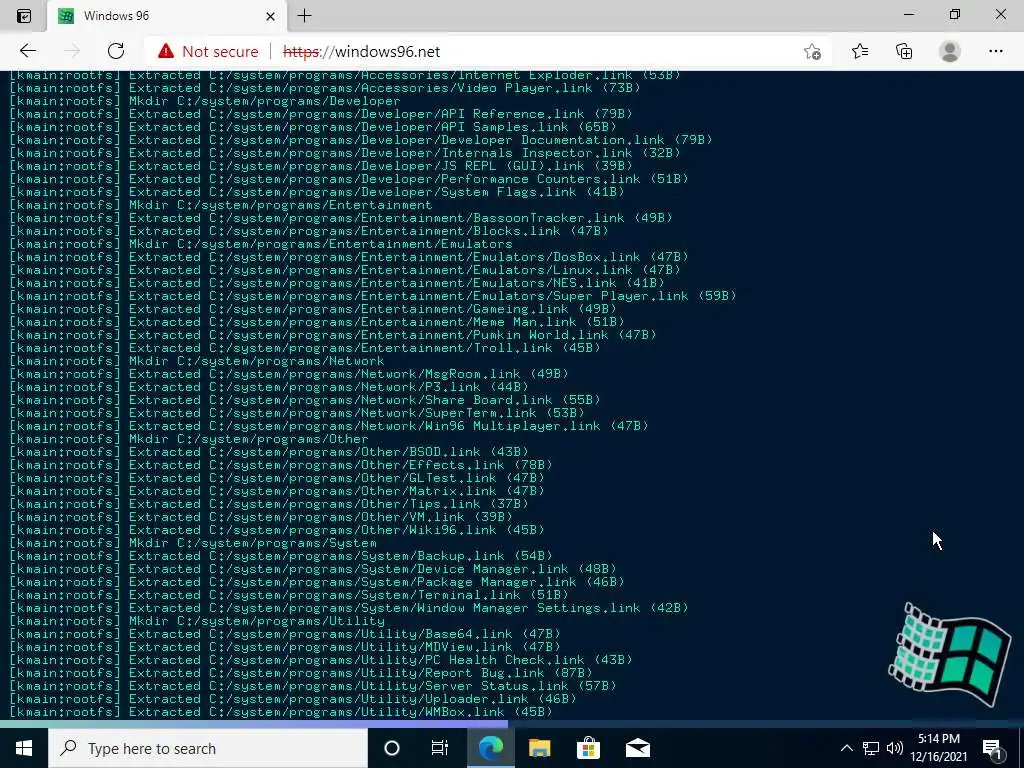1024x768 pixels.
Task: Click the "MsgRoom.link" log line
Action: (x=289, y=374)
